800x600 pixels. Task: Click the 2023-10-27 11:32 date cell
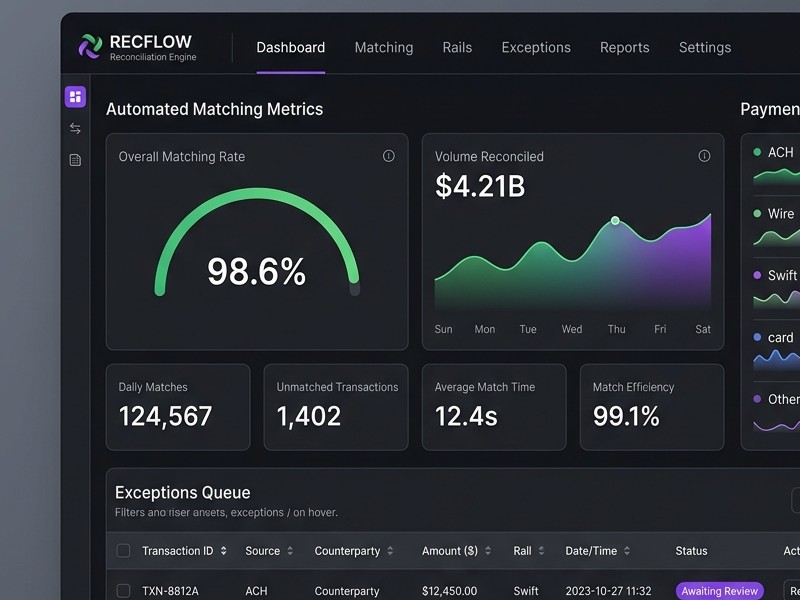pos(608,591)
